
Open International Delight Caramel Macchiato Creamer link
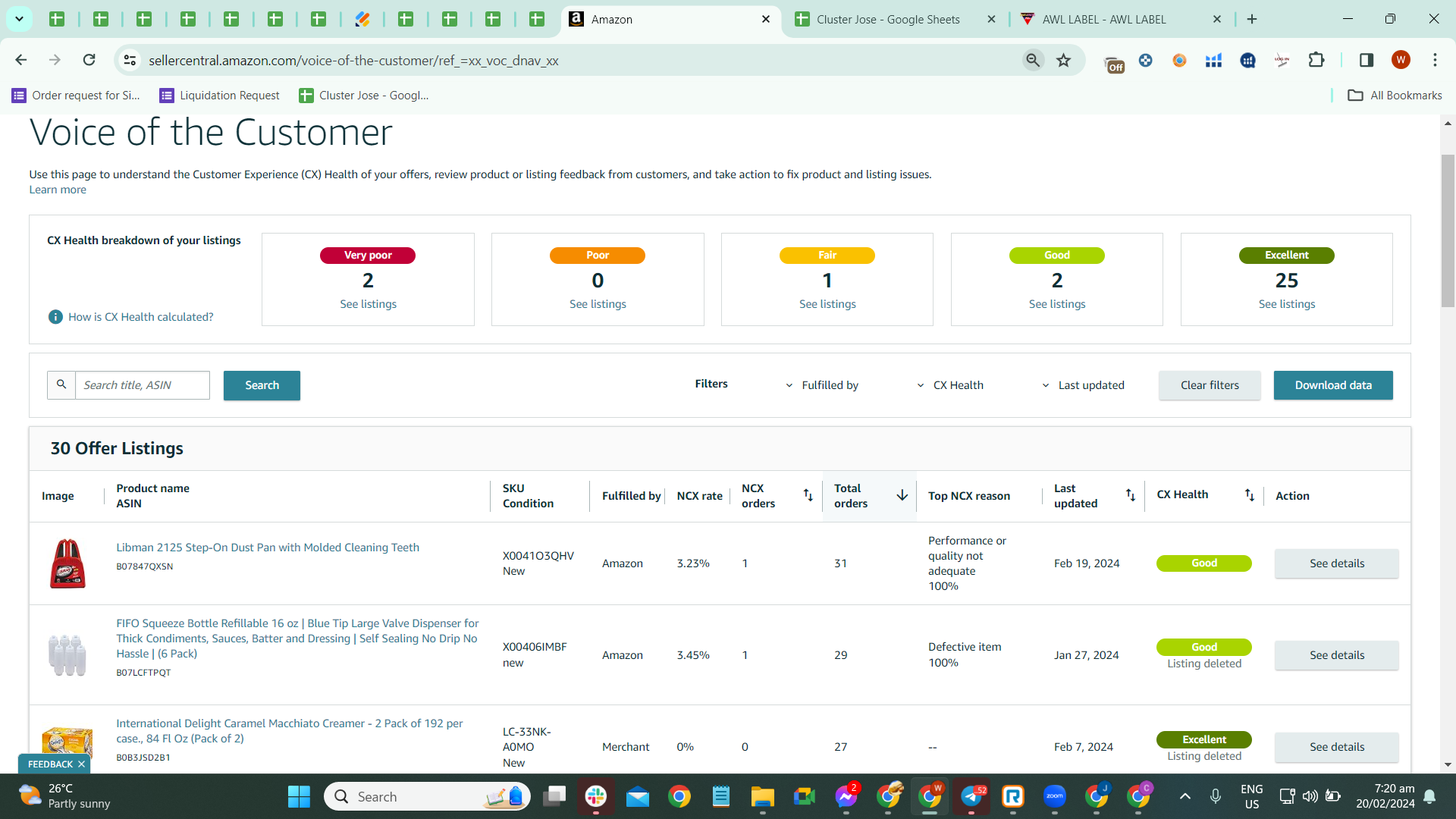pyautogui.click(x=290, y=731)
